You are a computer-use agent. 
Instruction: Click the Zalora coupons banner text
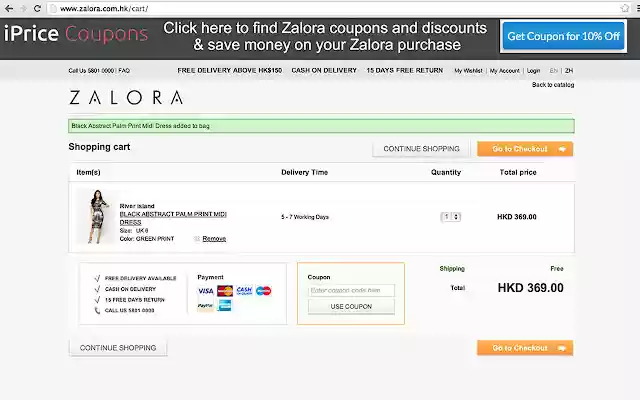325,36
